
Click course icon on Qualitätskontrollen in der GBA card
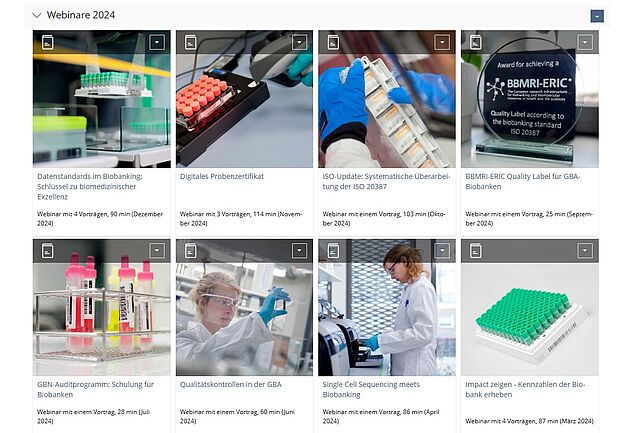tap(190, 251)
